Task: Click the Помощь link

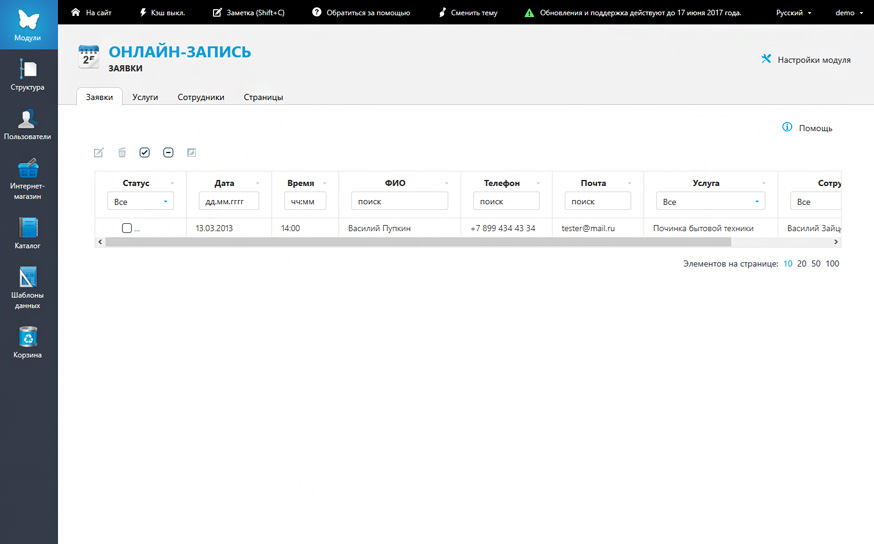Action: coord(815,128)
